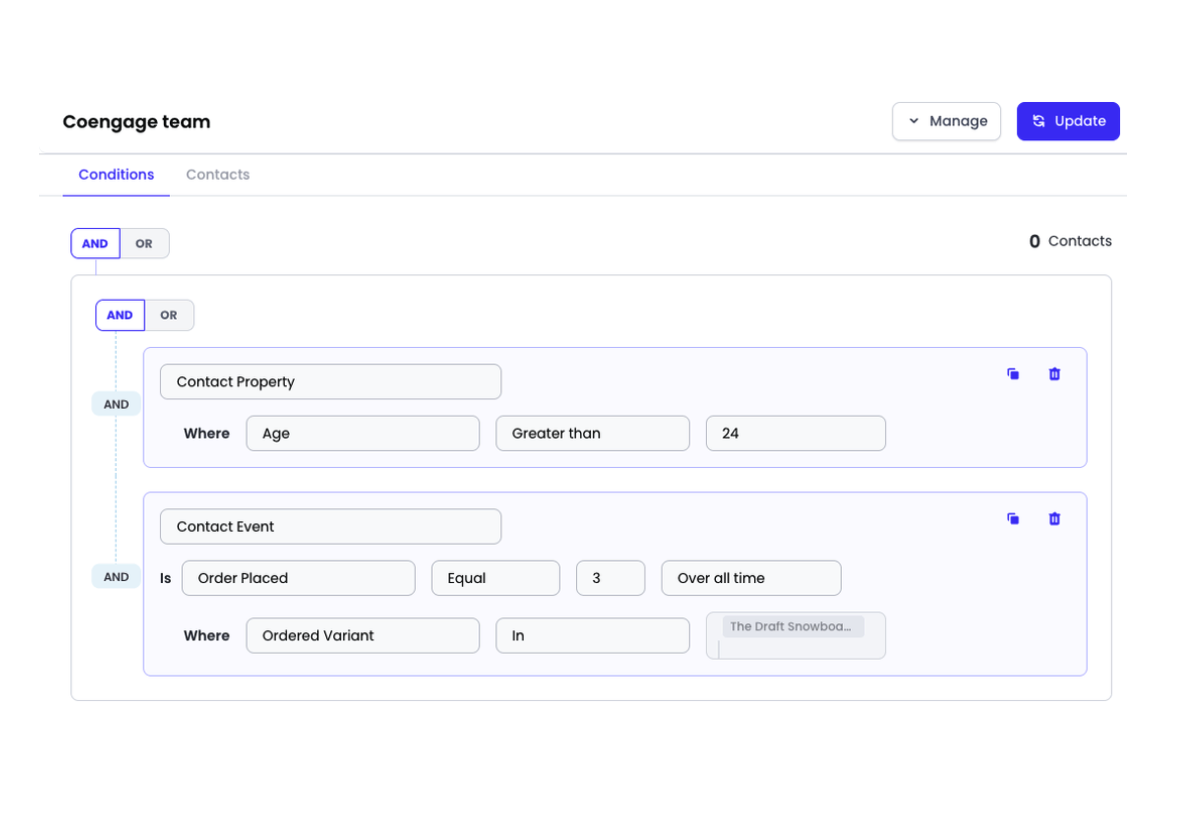Delete the Contact Event condition

(x=1054, y=519)
